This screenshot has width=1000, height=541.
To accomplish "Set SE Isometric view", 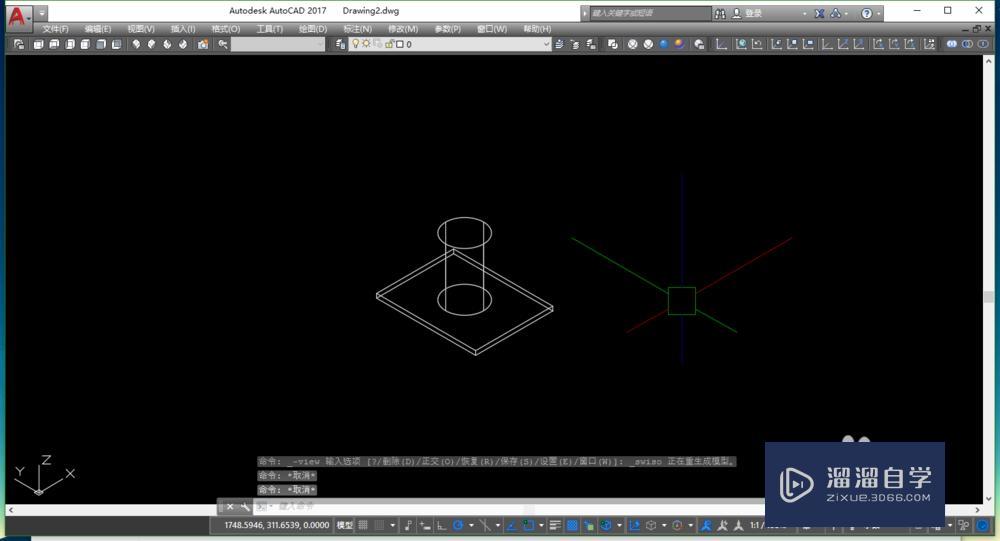I will tap(152, 44).
